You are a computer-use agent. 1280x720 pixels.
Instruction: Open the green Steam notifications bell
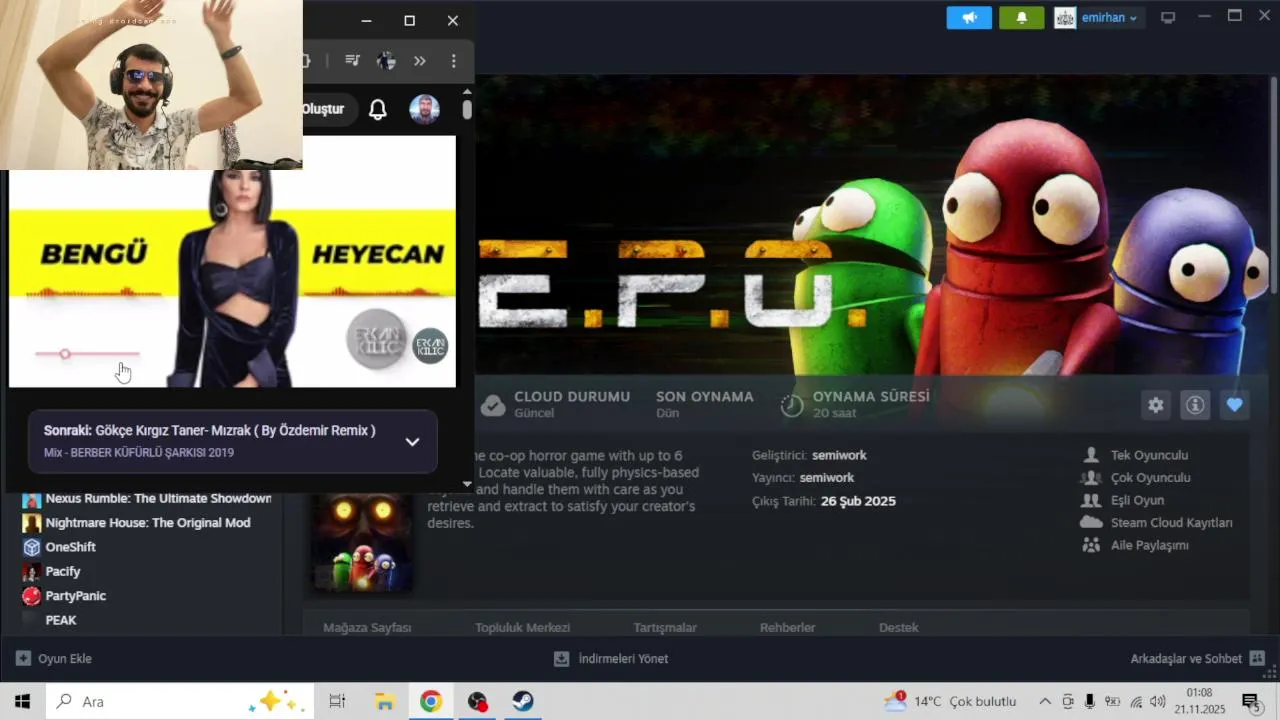point(1021,18)
